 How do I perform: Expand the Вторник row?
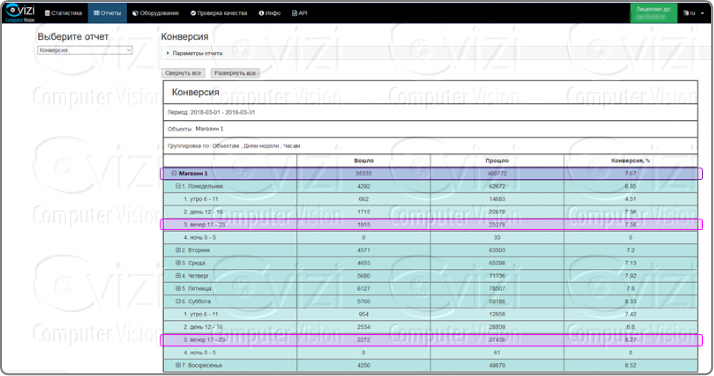tap(178, 250)
